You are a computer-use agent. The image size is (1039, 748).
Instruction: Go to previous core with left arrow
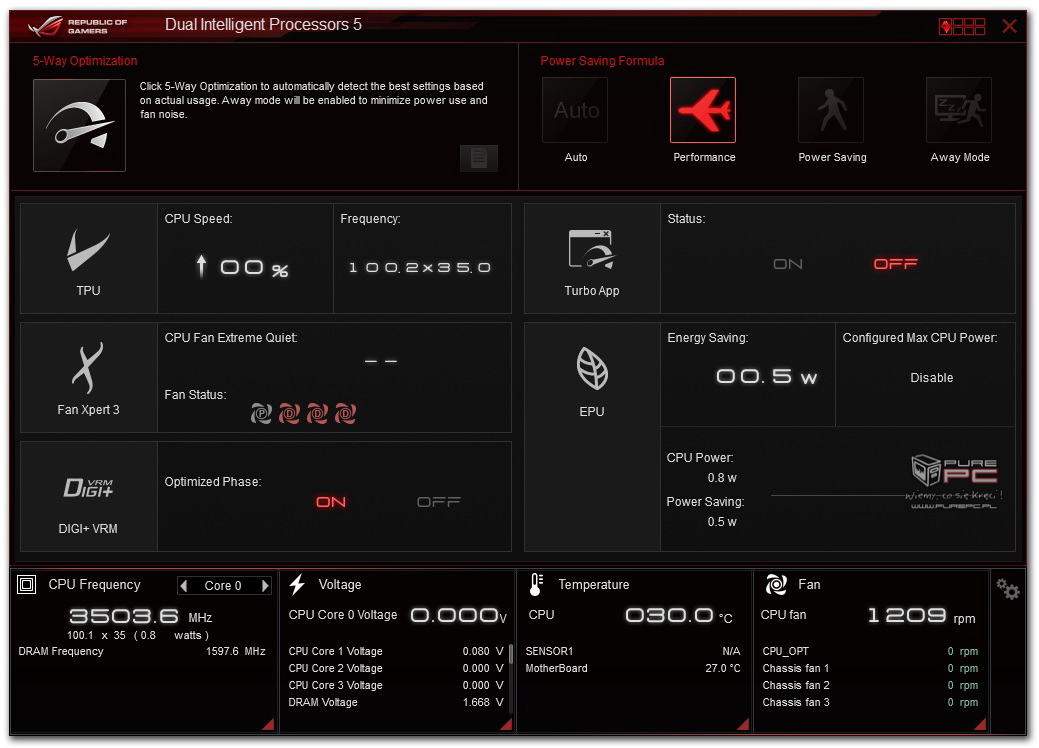point(184,586)
